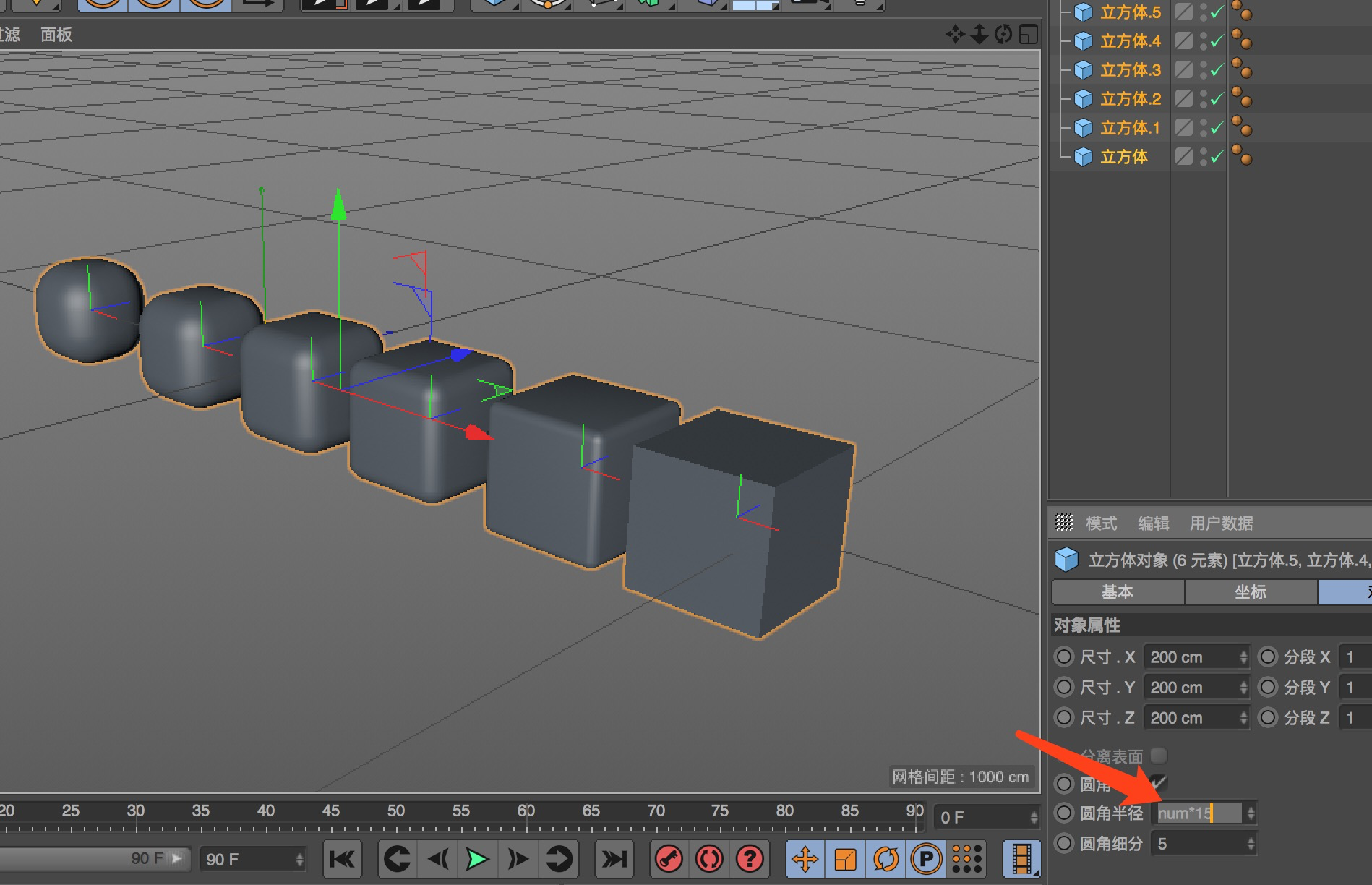Image resolution: width=1372 pixels, height=885 pixels.
Task: Open the 面板 viewport menu
Action: [56, 35]
